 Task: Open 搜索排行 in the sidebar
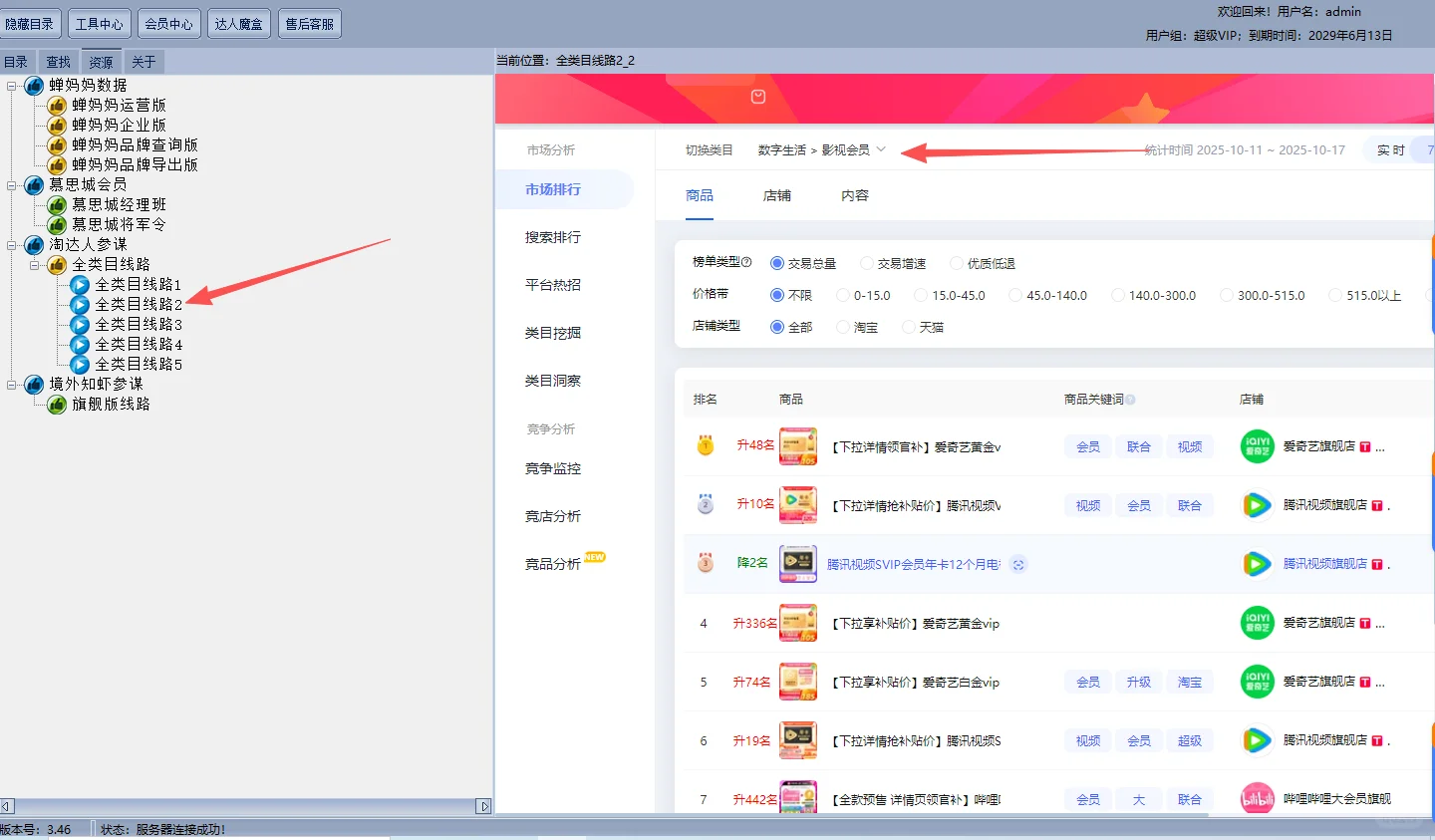point(553,238)
